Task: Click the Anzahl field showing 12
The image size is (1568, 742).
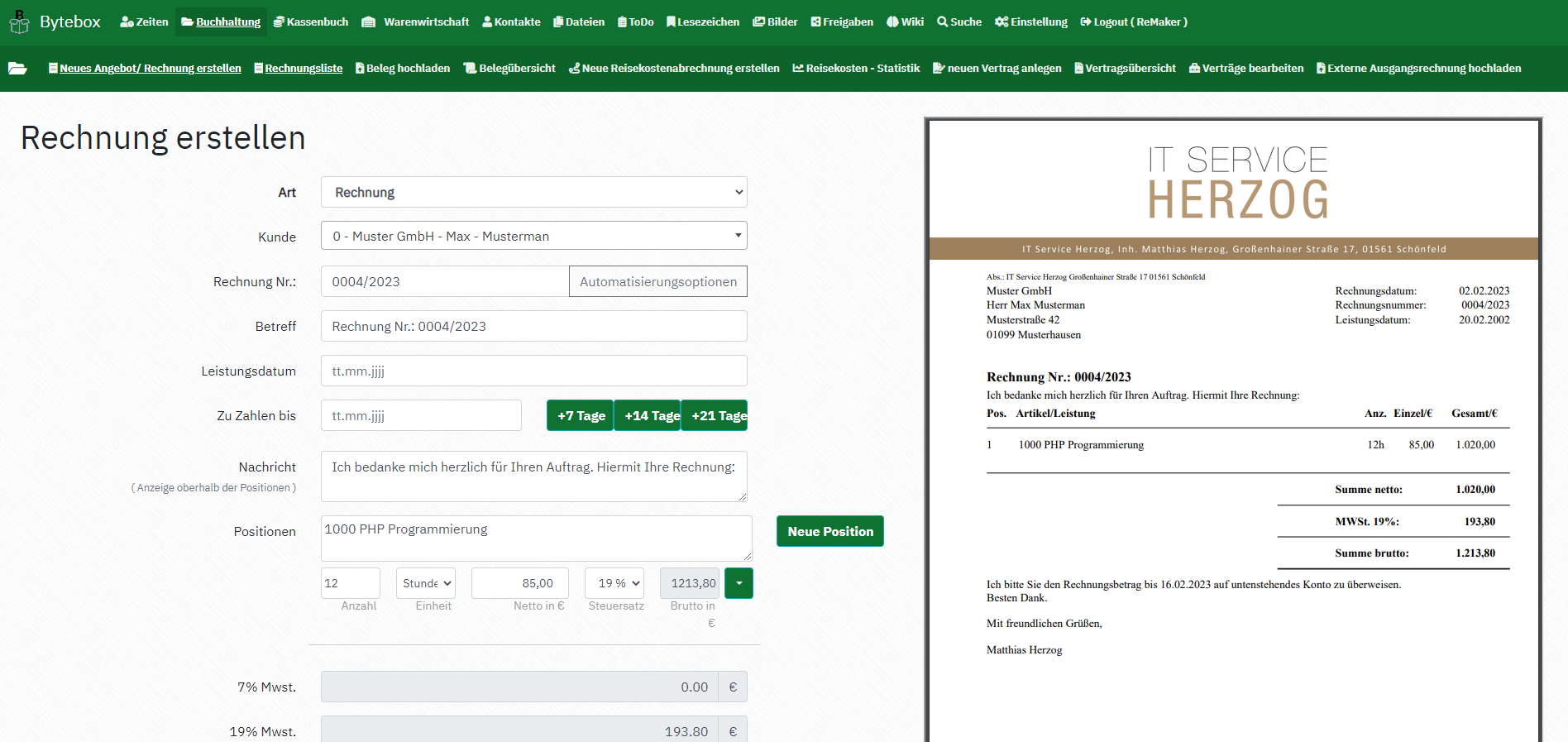Action: click(x=351, y=583)
